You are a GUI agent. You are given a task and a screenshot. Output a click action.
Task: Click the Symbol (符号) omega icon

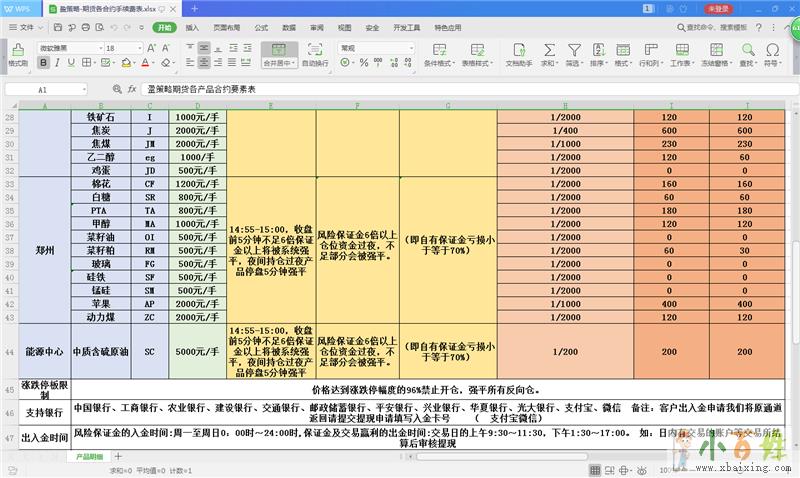tap(774, 51)
